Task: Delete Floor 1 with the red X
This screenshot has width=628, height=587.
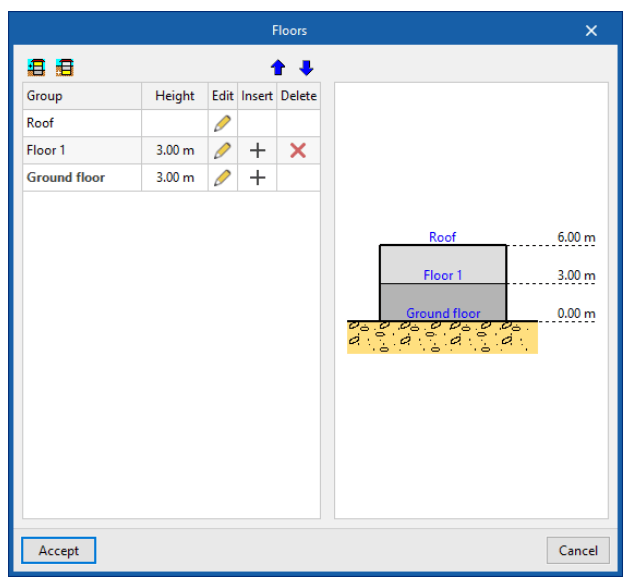Action: pos(298,151)
